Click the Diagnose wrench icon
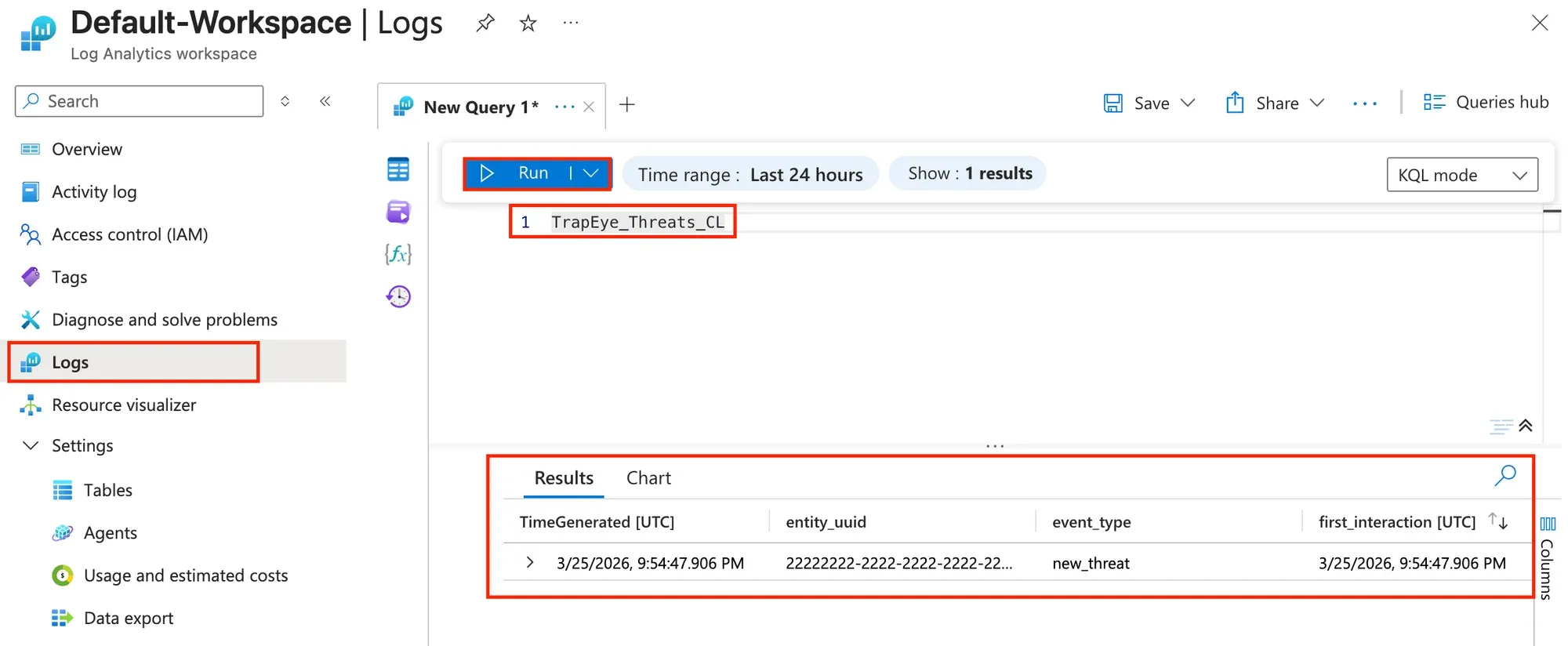The height and width of the screenshot is (646, 1568). 31,320
